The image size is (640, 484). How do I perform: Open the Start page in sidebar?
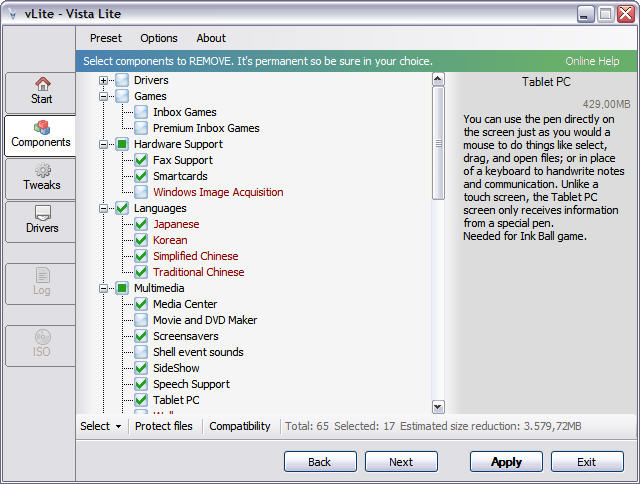pos(40,93)
